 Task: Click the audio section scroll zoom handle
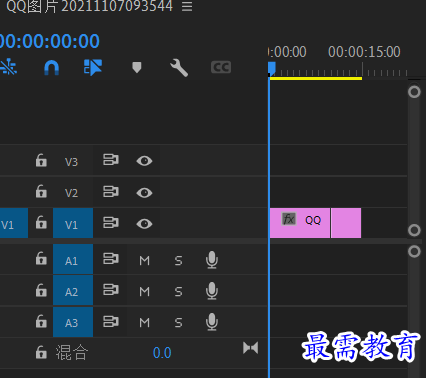tap(414, 251)
